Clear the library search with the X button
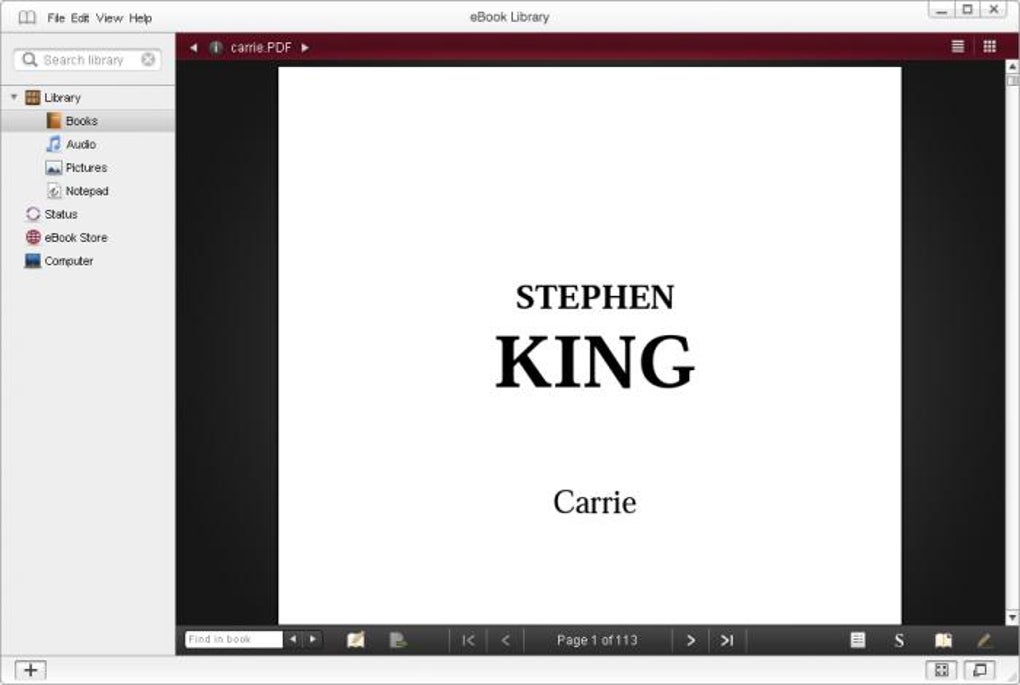The height and width of the screenshot is (685, 1020). tap(148, 60)
